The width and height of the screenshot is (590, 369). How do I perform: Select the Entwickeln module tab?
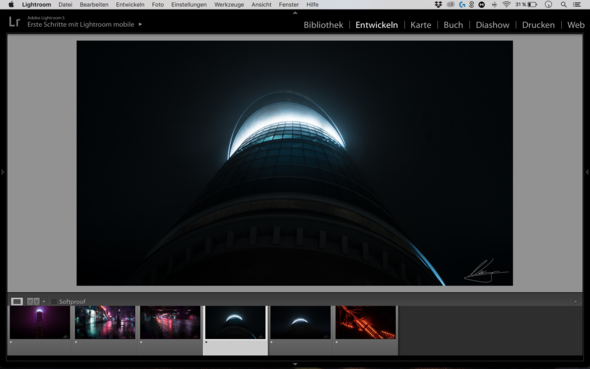click(x=377, y=25)
